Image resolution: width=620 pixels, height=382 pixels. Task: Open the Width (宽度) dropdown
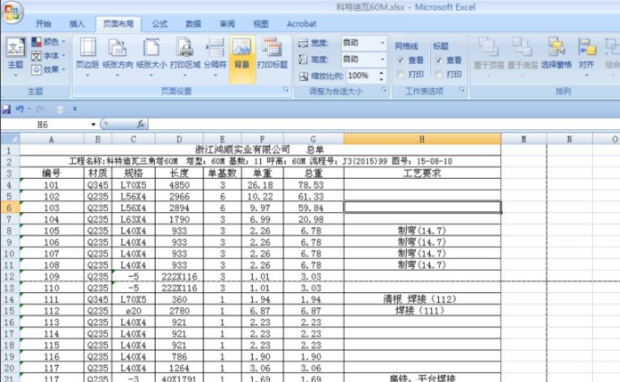pos(382,43)
